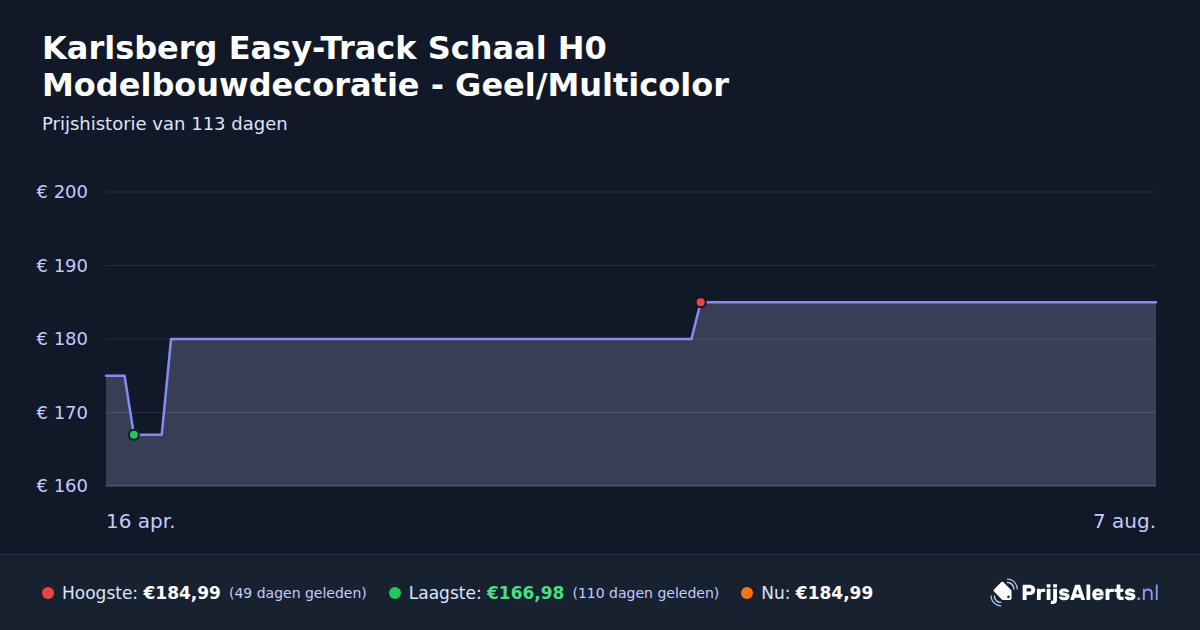
Task: Click the Hoogste price €184,99
Action: click(x=182, y=593)
